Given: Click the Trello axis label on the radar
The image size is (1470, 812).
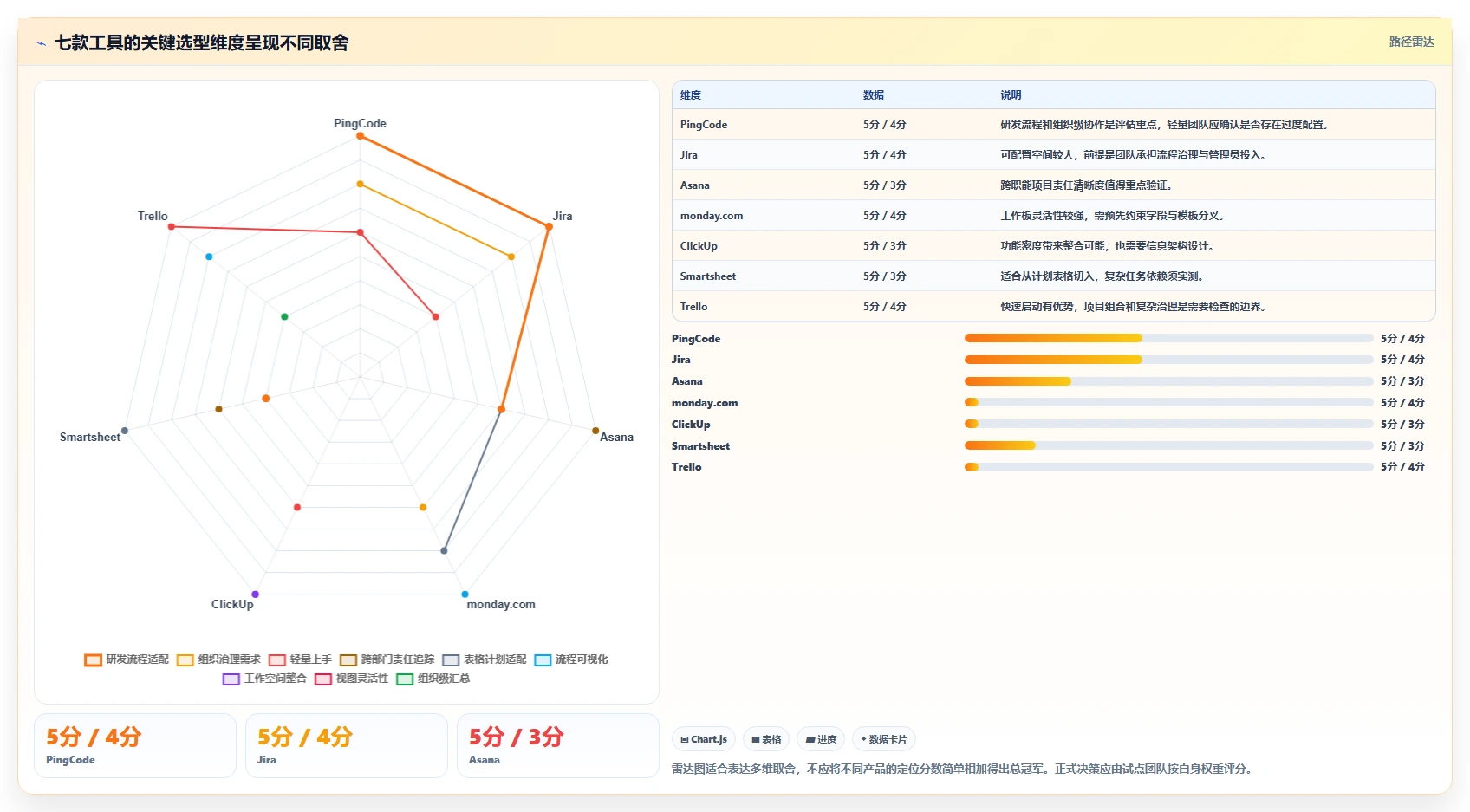Looking at the screenshot, I should click(153, 216).
